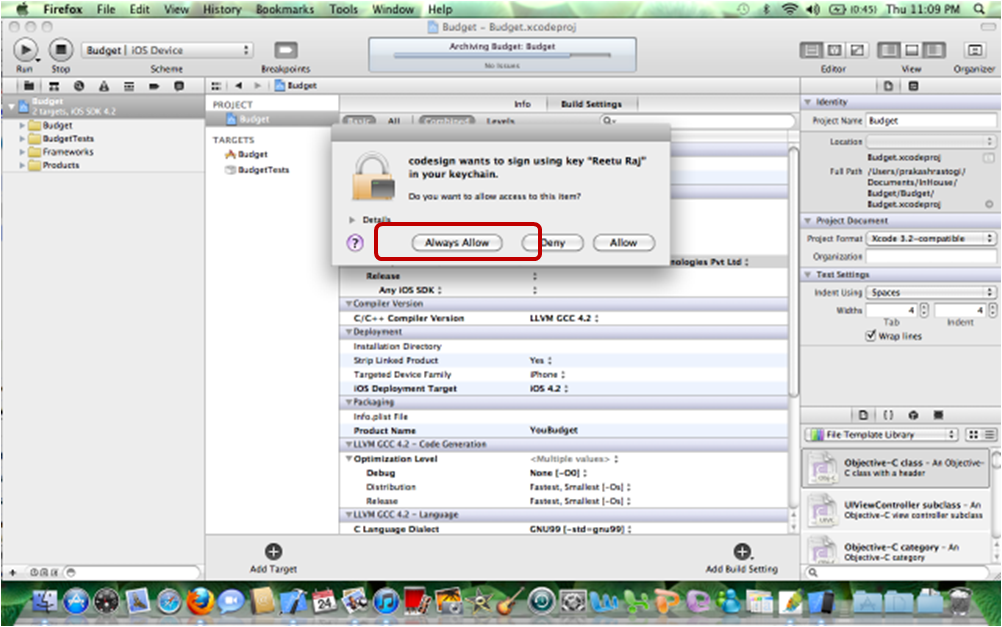Image resolution: width=1002 pixels, height=627 pixels.
Task: Show the Breakpoint navigator
Action: 154,86
